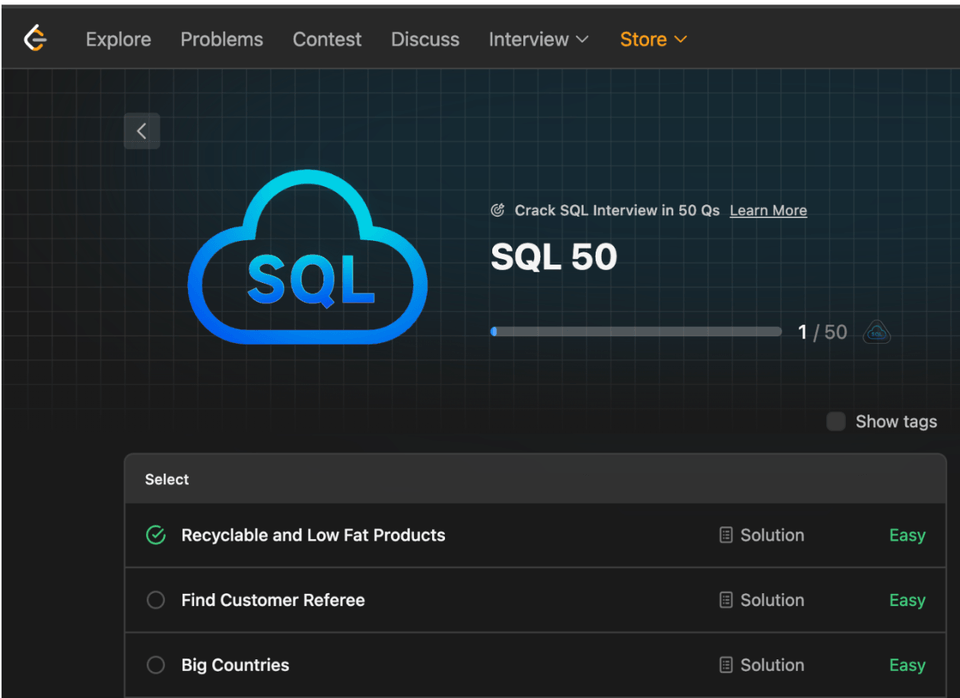This screenshot has width=960, height=698.
Task: Click the target icon beside Crack SQL Interview
Action: (x=498, y=211)
